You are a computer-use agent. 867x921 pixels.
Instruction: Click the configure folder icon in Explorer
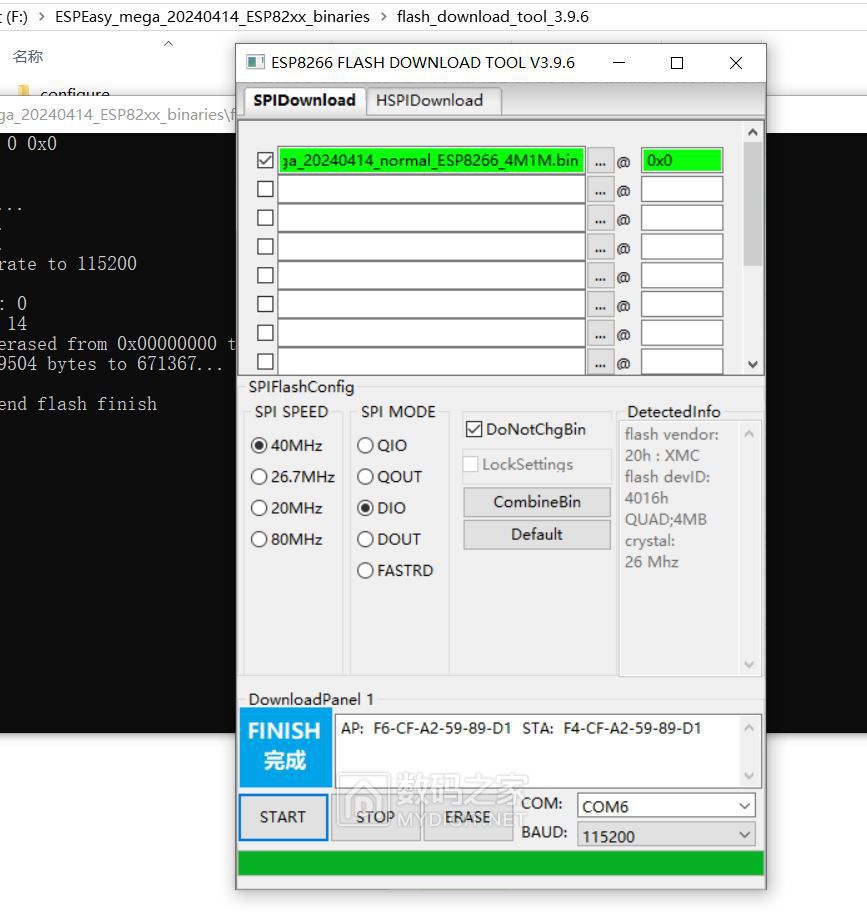tap(24, 94)
